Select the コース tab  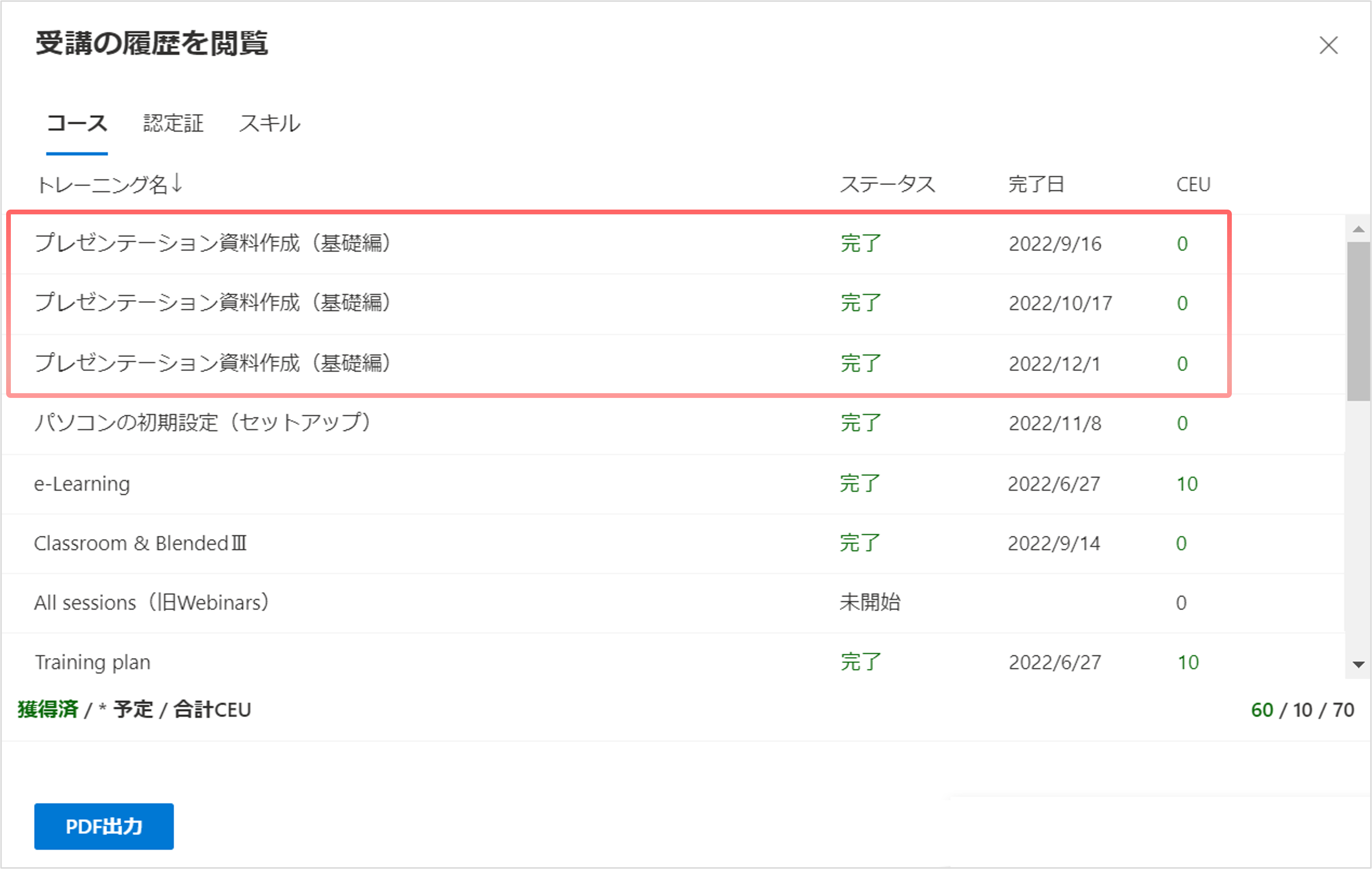coord(77,123)
